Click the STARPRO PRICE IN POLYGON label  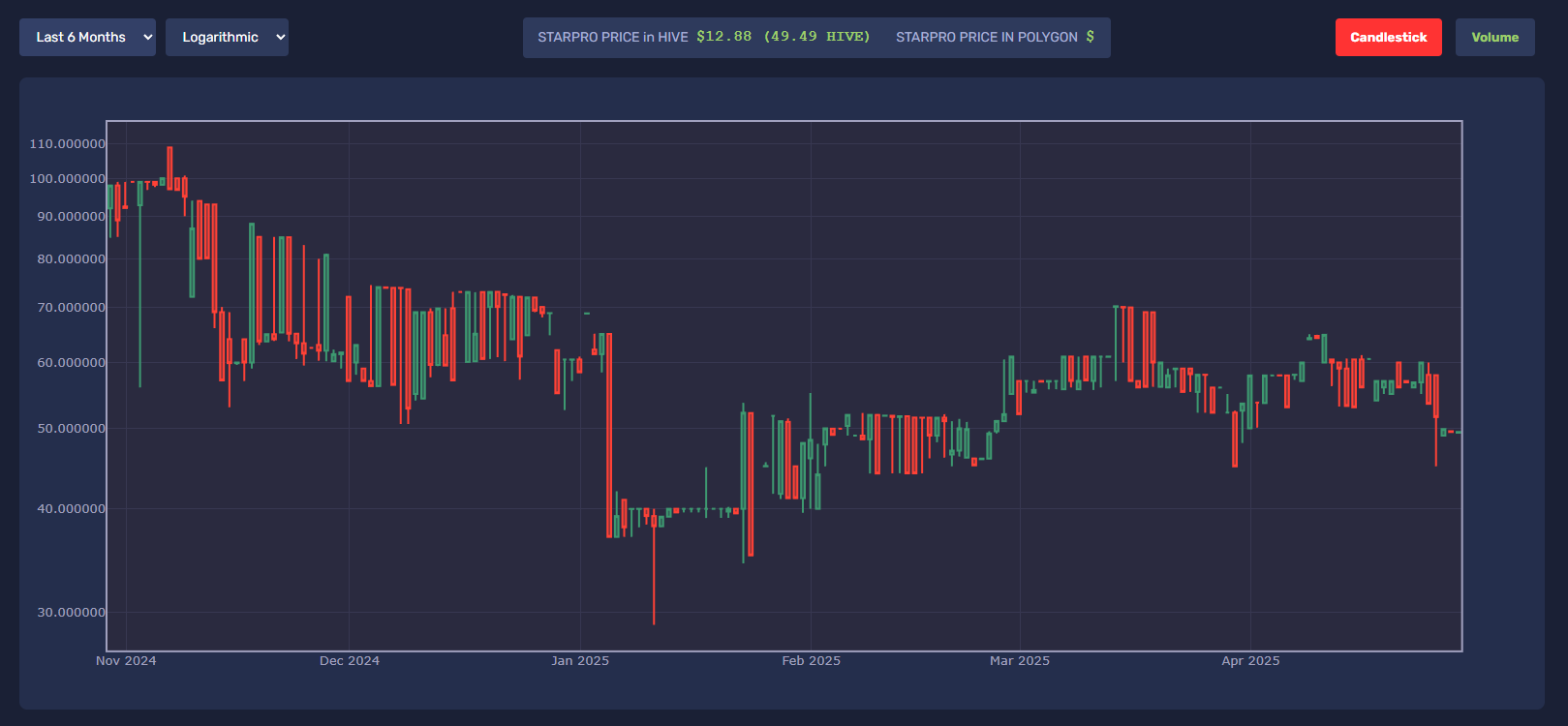pyautogui.click(x=986, y=37)
